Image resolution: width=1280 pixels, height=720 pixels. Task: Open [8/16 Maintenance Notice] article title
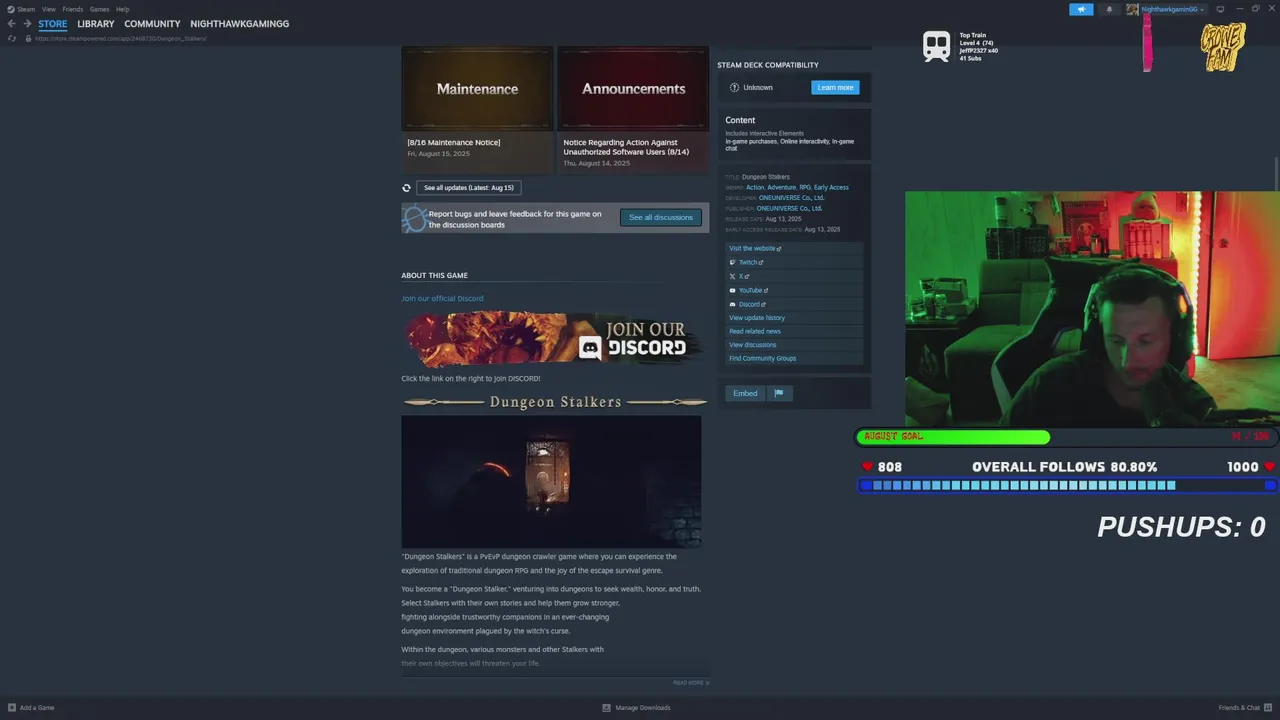point(454,142)
